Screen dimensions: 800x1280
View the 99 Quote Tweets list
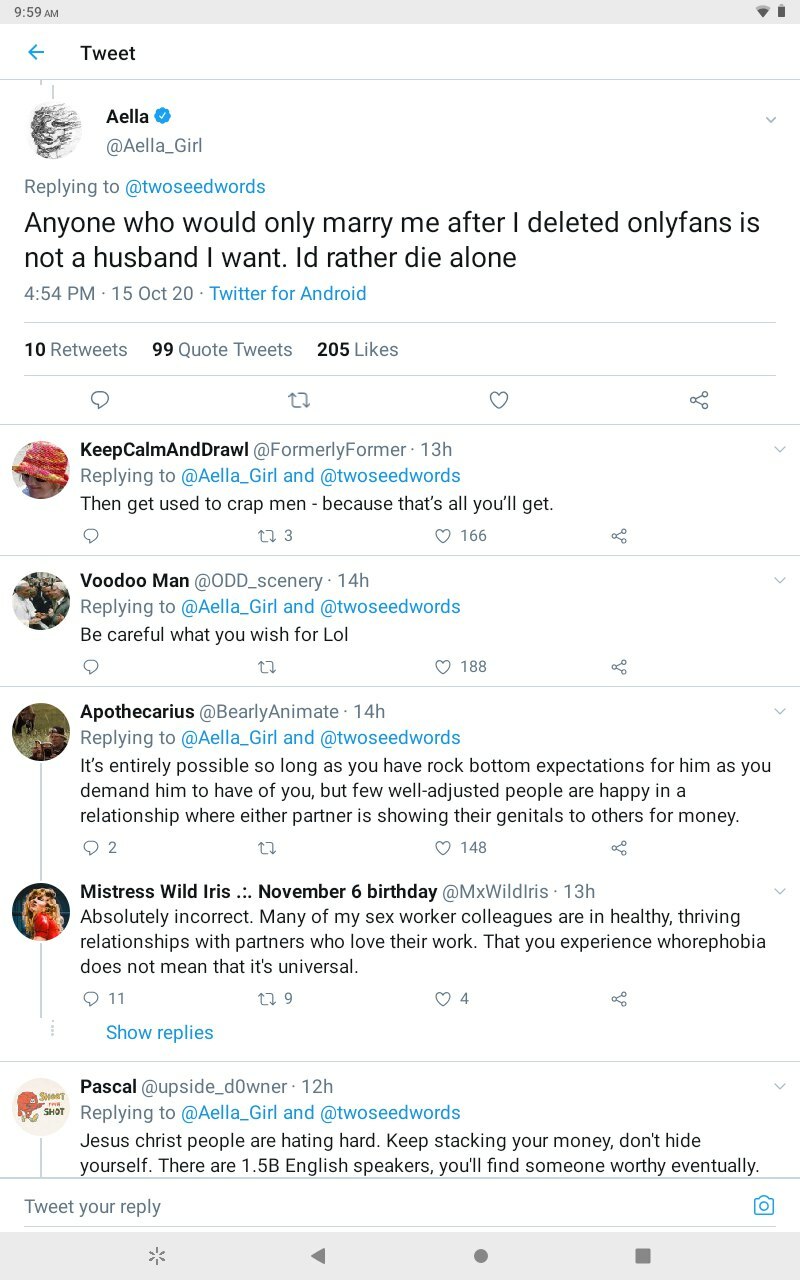[x=222, y=350]
